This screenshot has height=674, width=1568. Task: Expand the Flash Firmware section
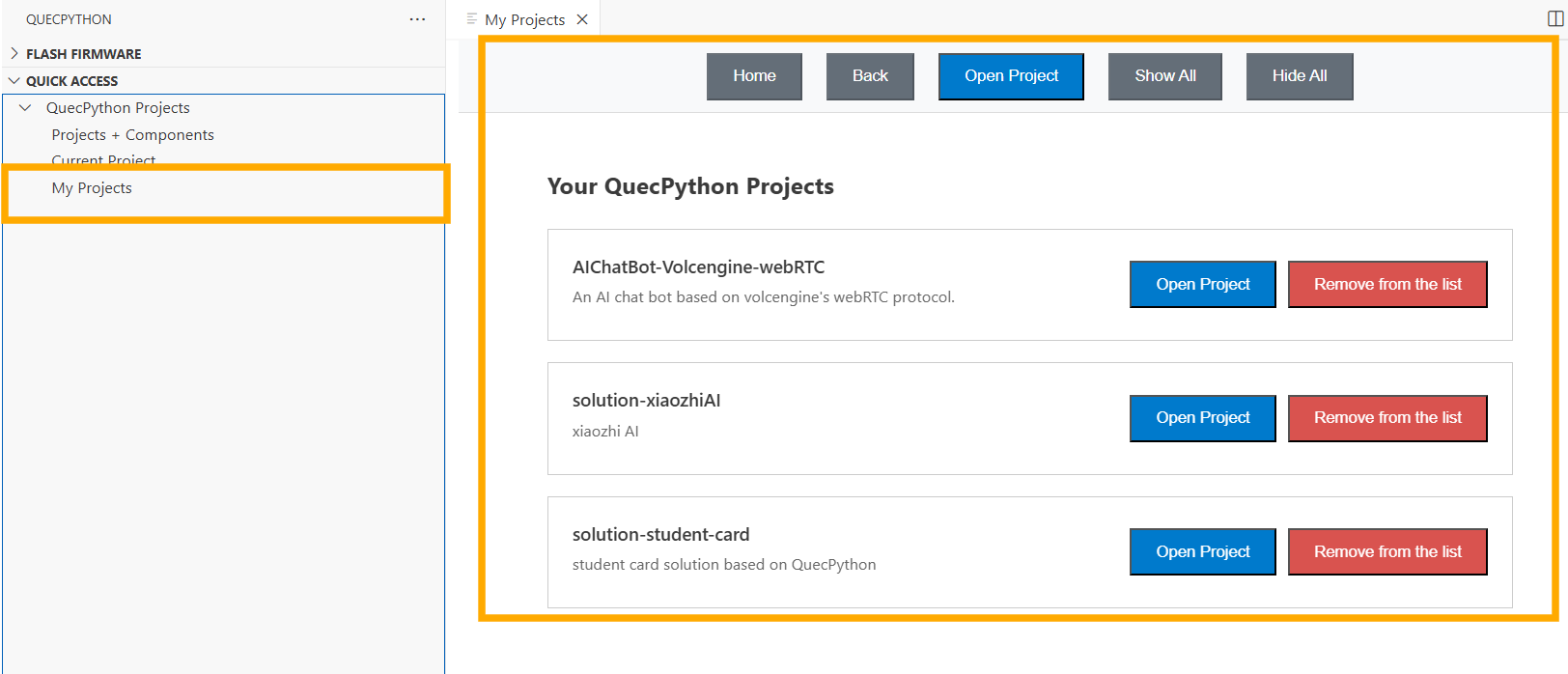pyautogui.click(x=223, y=54)
